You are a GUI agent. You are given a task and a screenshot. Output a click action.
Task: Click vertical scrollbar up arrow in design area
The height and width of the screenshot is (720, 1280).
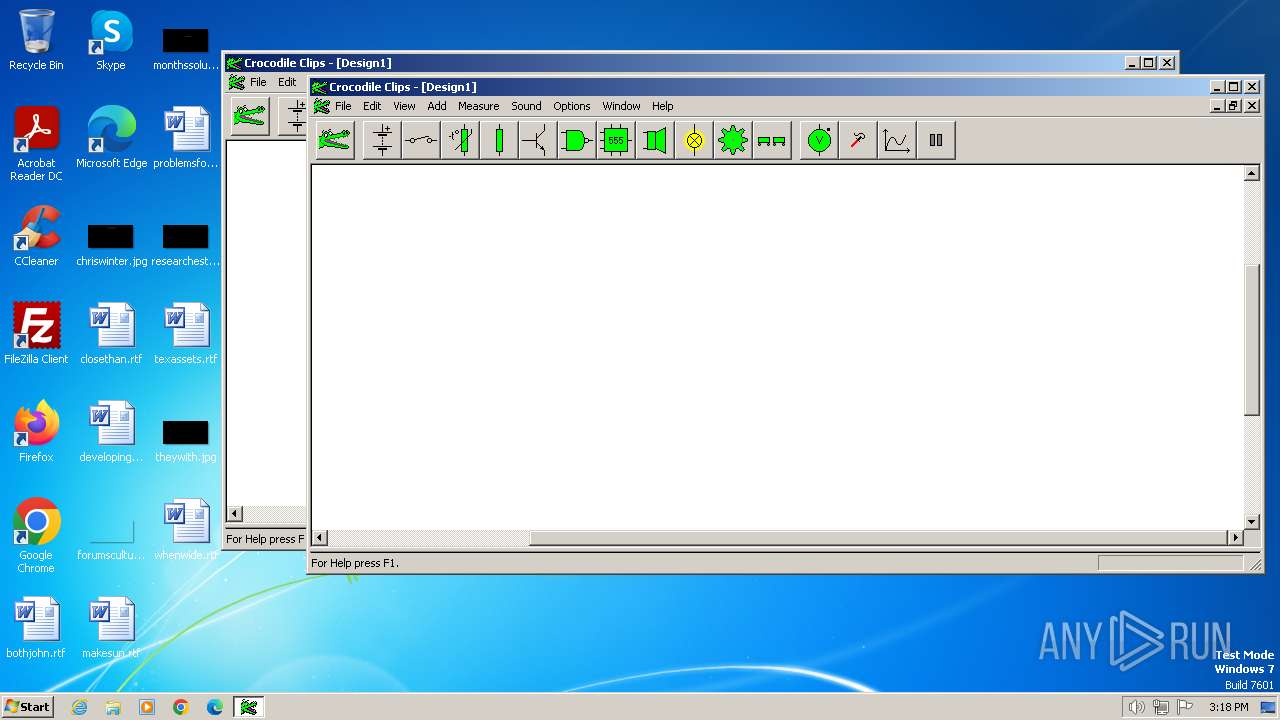click(x=1251, y=173)
